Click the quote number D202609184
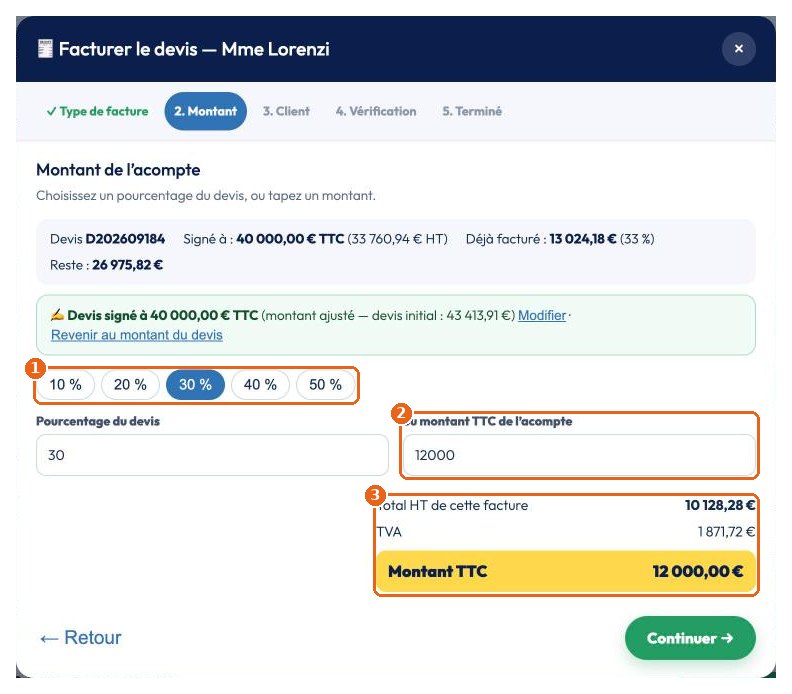The width and height of the screenshot is (792, 694). click(x=125, y=239)
